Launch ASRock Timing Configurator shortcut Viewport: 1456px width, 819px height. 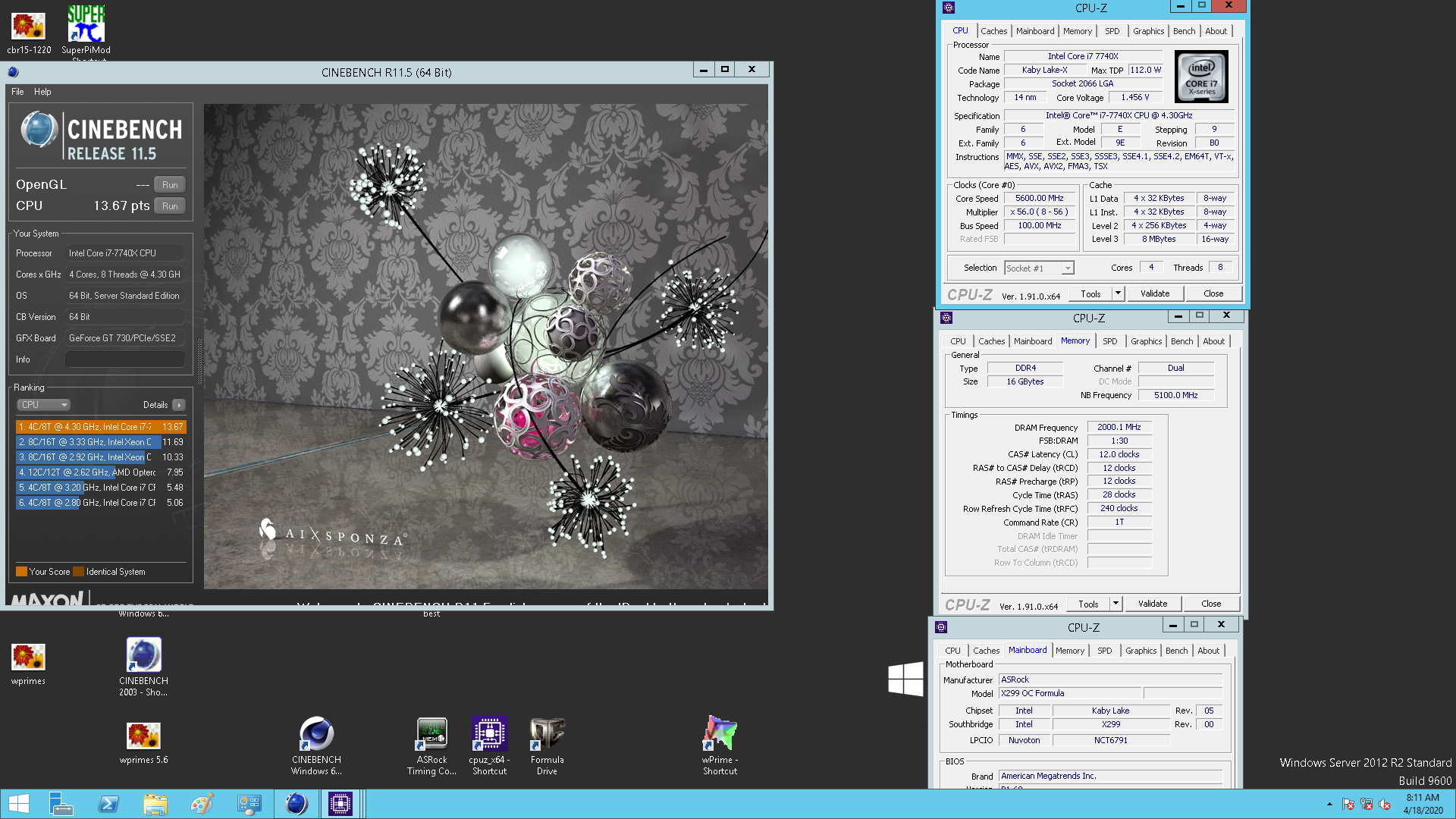[431, 745]
